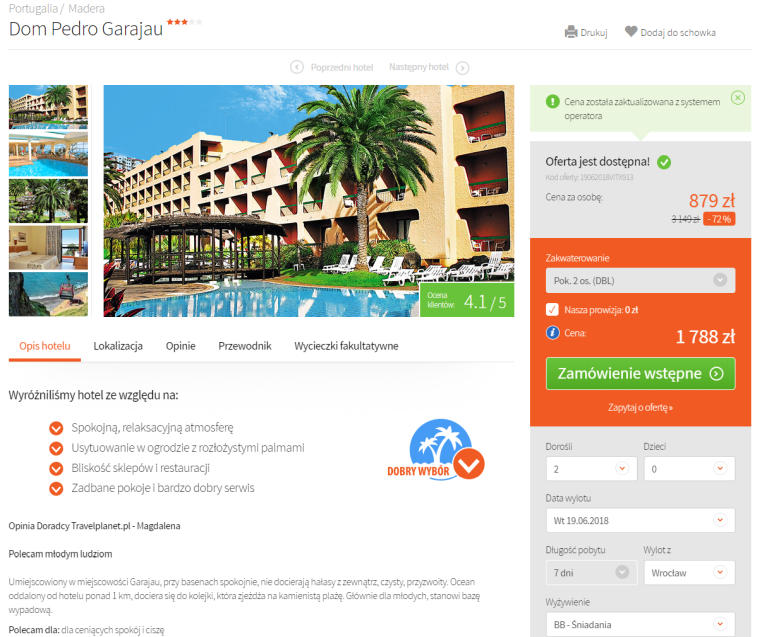This screenshot has height=637, width=760.
Task: Switch to the Lokalizacja tab
Action: (118, 346)
